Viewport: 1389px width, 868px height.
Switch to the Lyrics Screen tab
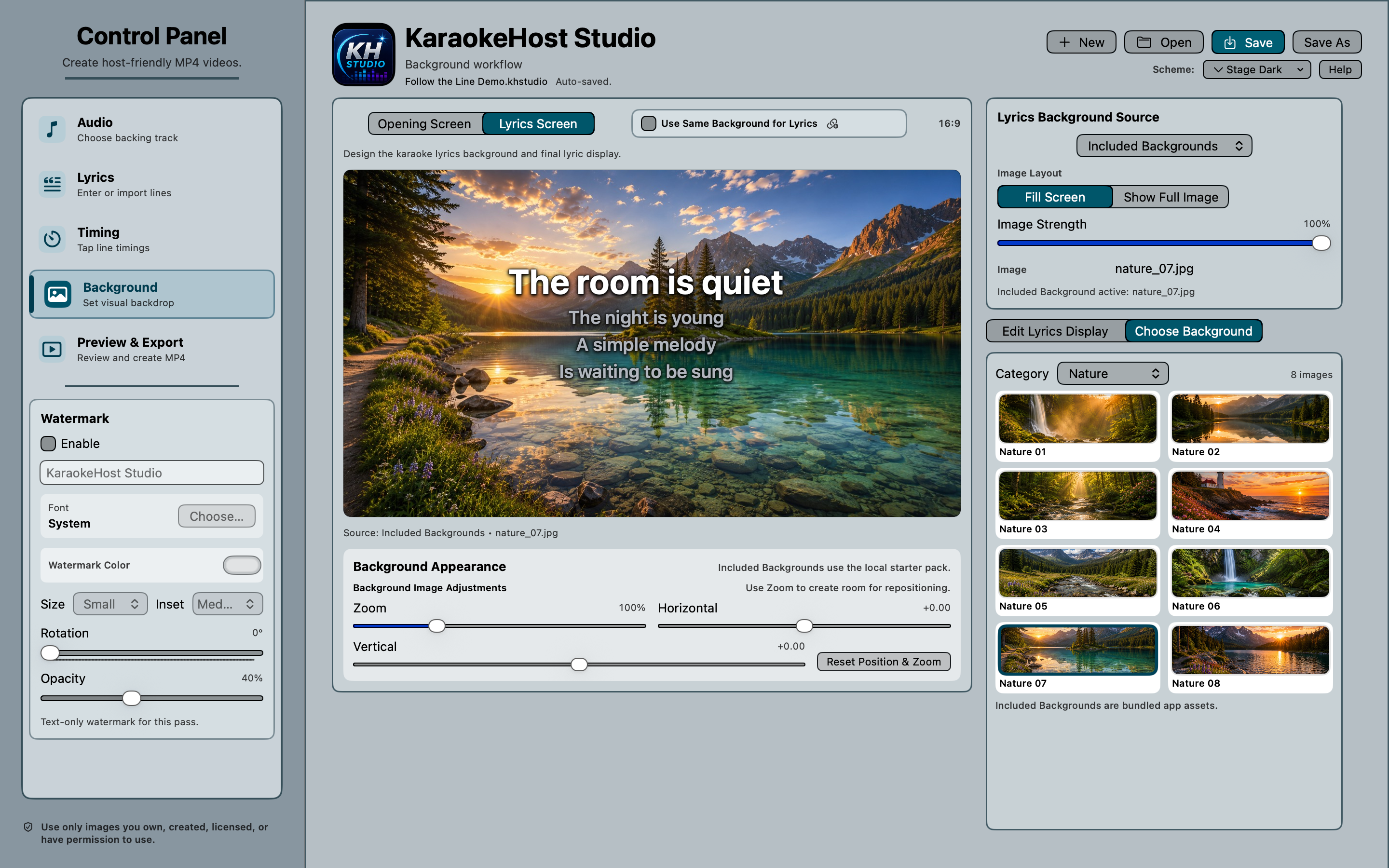[x=538, y=123]
